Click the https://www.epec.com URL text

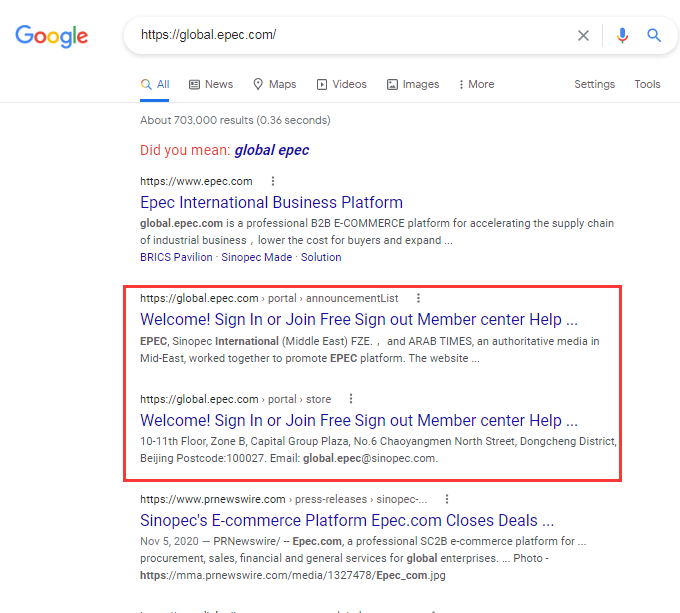tap(196, 181)
